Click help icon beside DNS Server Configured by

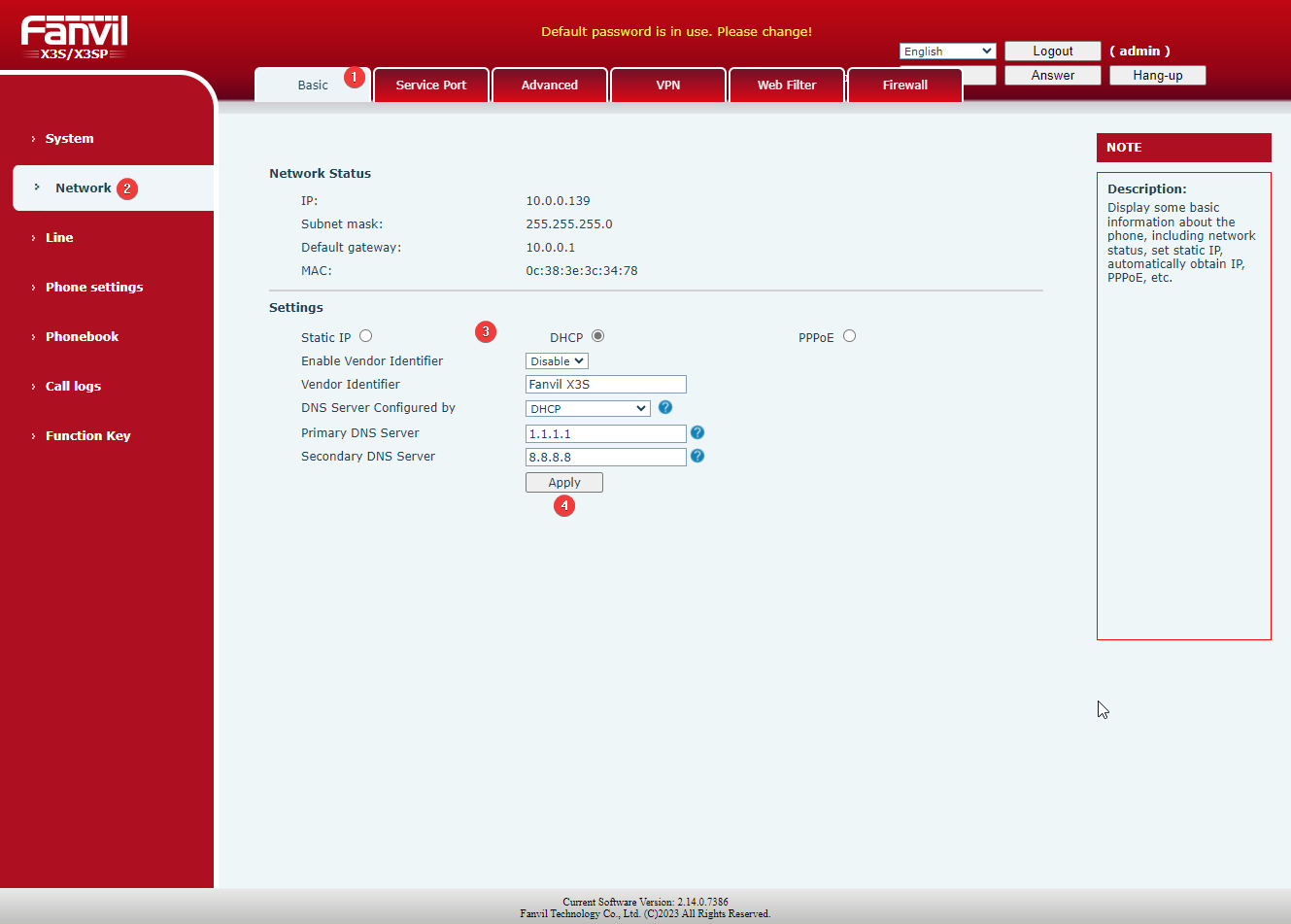[x=665, y=408]
